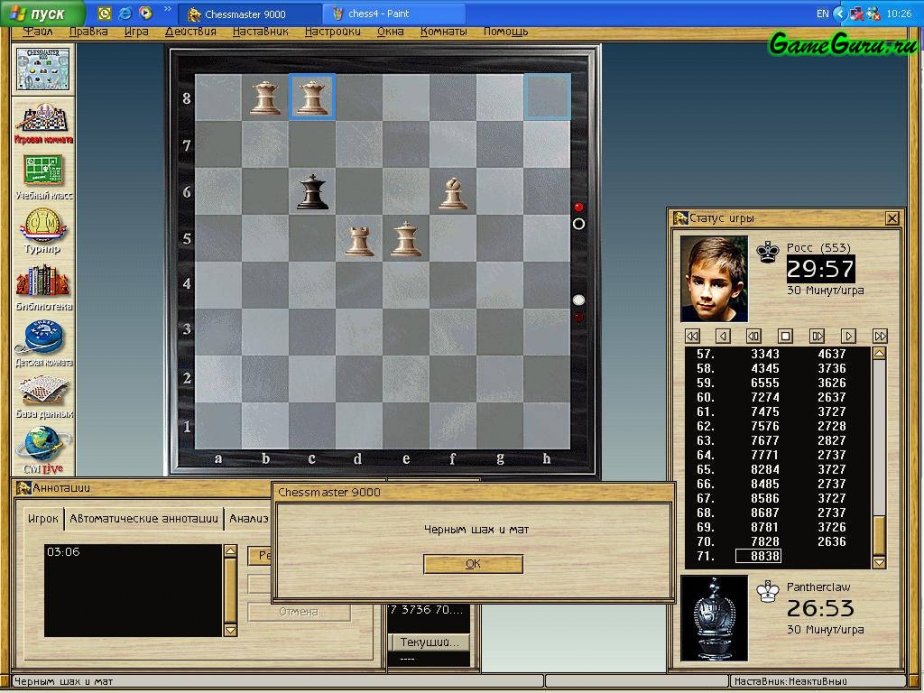This screenshot has width=924, height=693.
Task: Open the Игра menu
Action: coord(136,31)
